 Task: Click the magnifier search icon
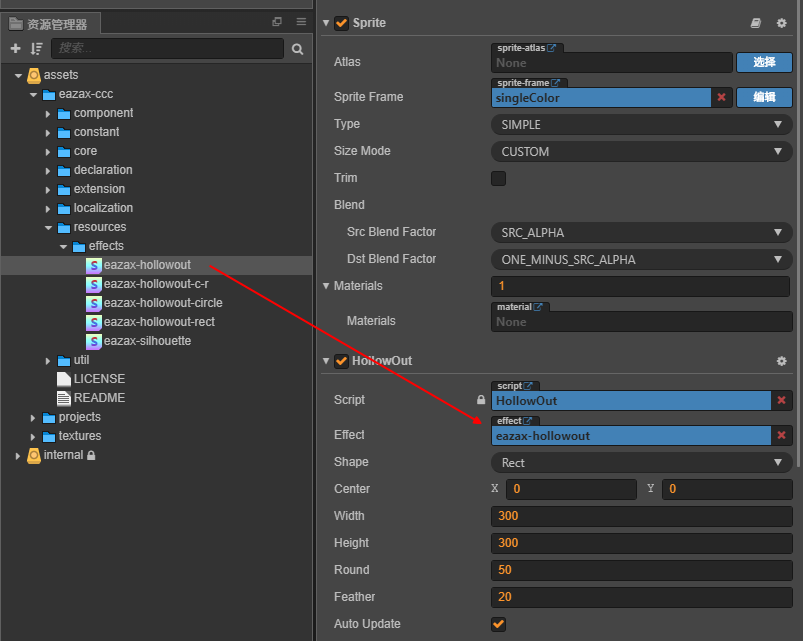tap(298, 49)
